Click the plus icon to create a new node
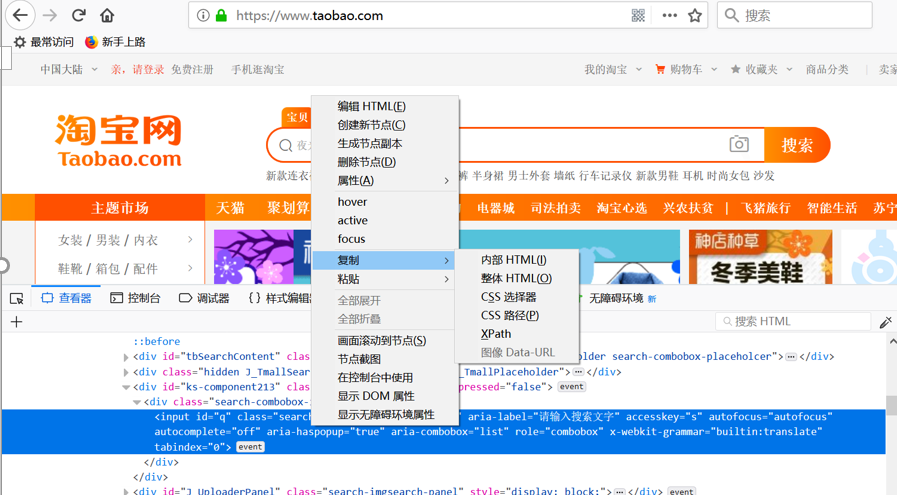 coord(17,322)
